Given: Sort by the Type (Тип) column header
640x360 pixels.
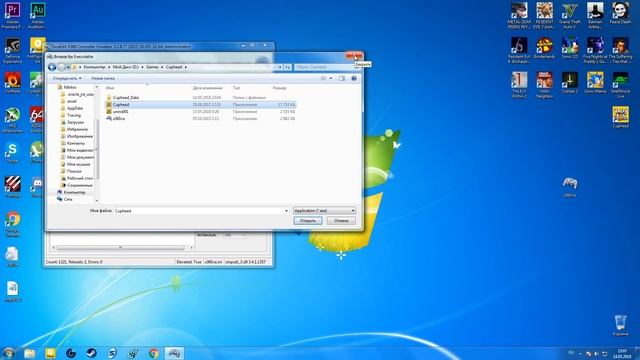Looking at the screenshot, I should 236,88.
